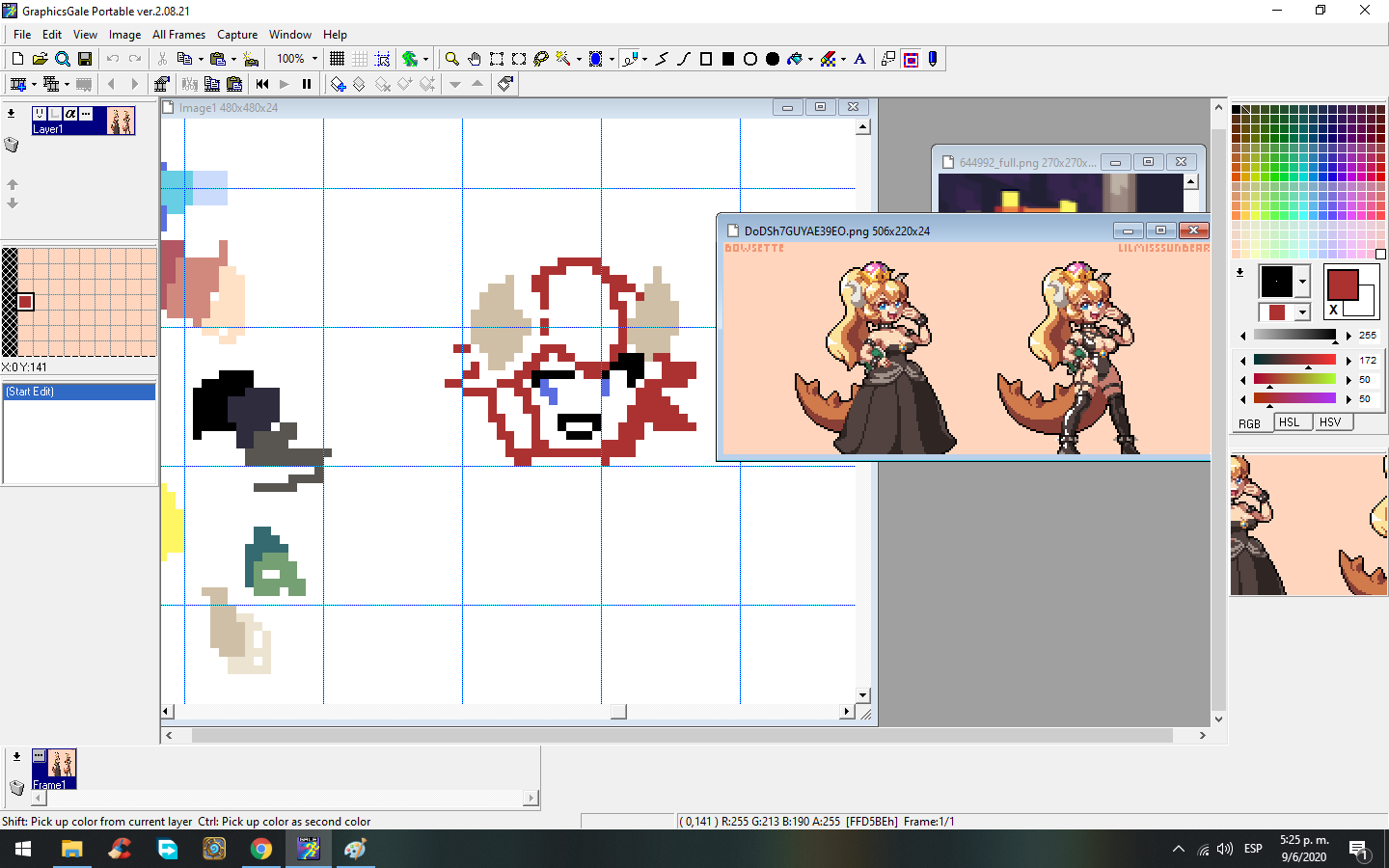Open Chrome from the Windows taskbar
Image resolution: width=1389 pixels, height=868 pixels.
pos(261,850)
